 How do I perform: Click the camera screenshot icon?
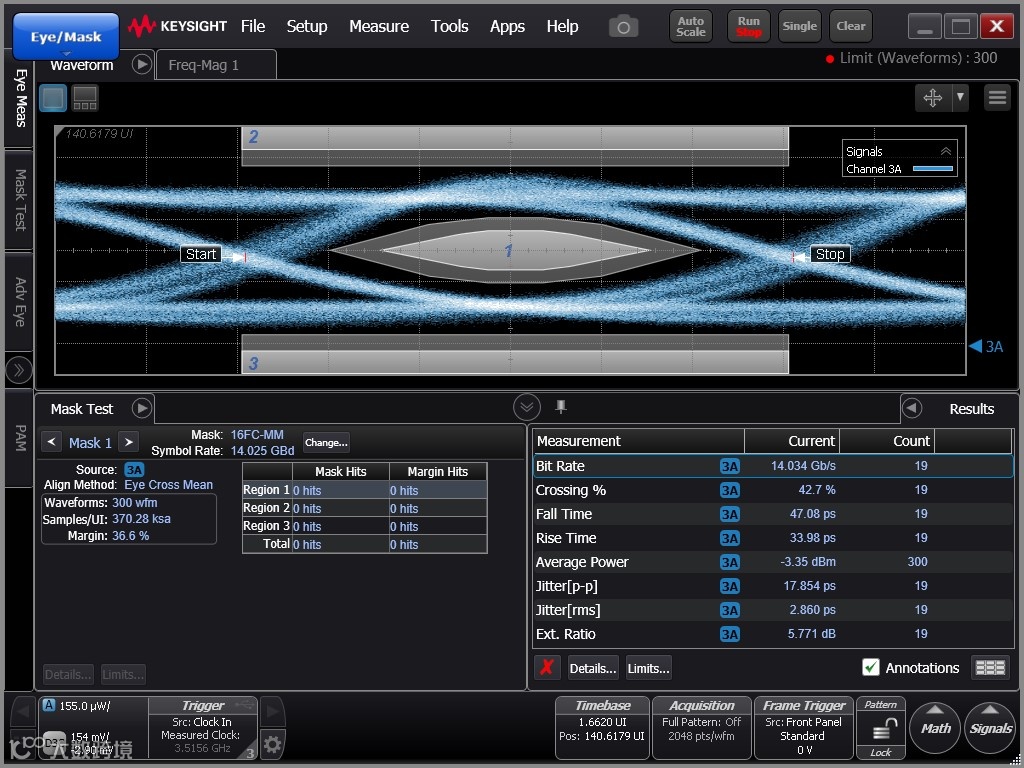623,27
